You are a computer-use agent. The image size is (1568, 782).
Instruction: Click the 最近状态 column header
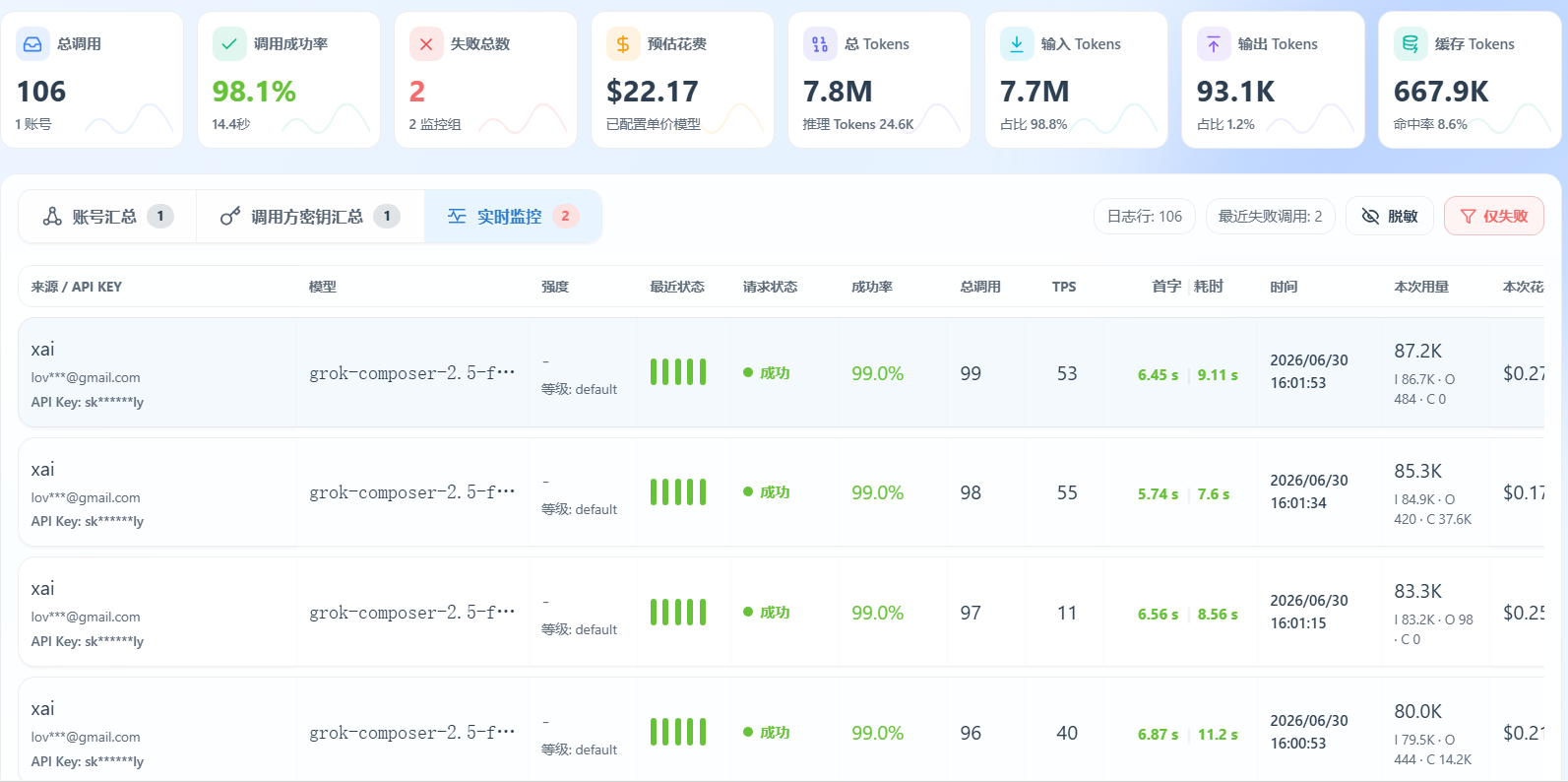(x=677, y=287)
